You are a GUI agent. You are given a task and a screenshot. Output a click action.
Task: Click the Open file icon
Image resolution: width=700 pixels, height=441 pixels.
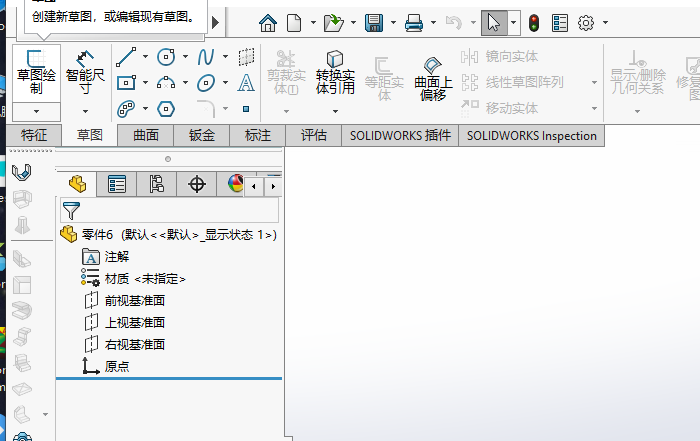coord(333,23)
